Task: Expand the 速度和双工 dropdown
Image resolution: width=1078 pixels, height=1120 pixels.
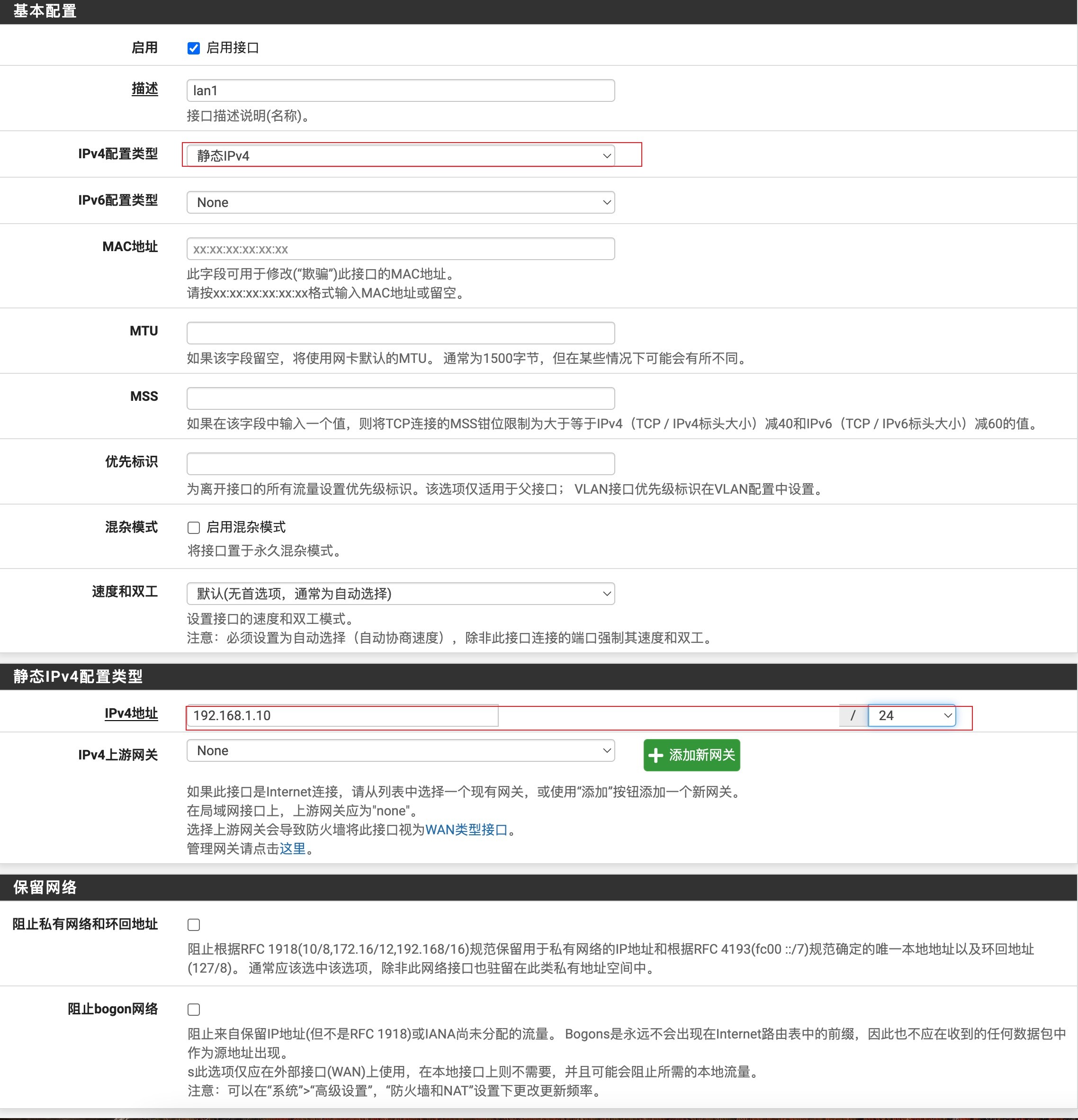Action: [x=400, y=594]
